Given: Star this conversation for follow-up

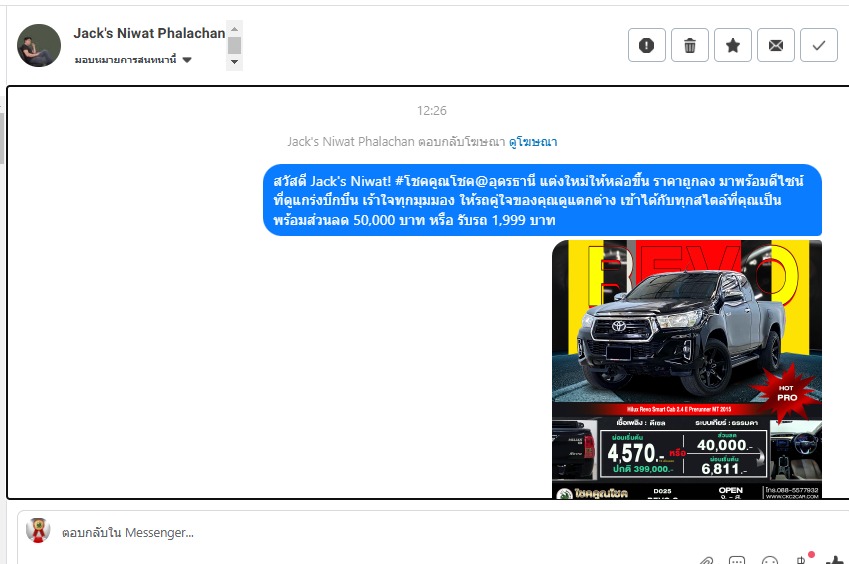Looking at the screenshot, I should (732, 45).
